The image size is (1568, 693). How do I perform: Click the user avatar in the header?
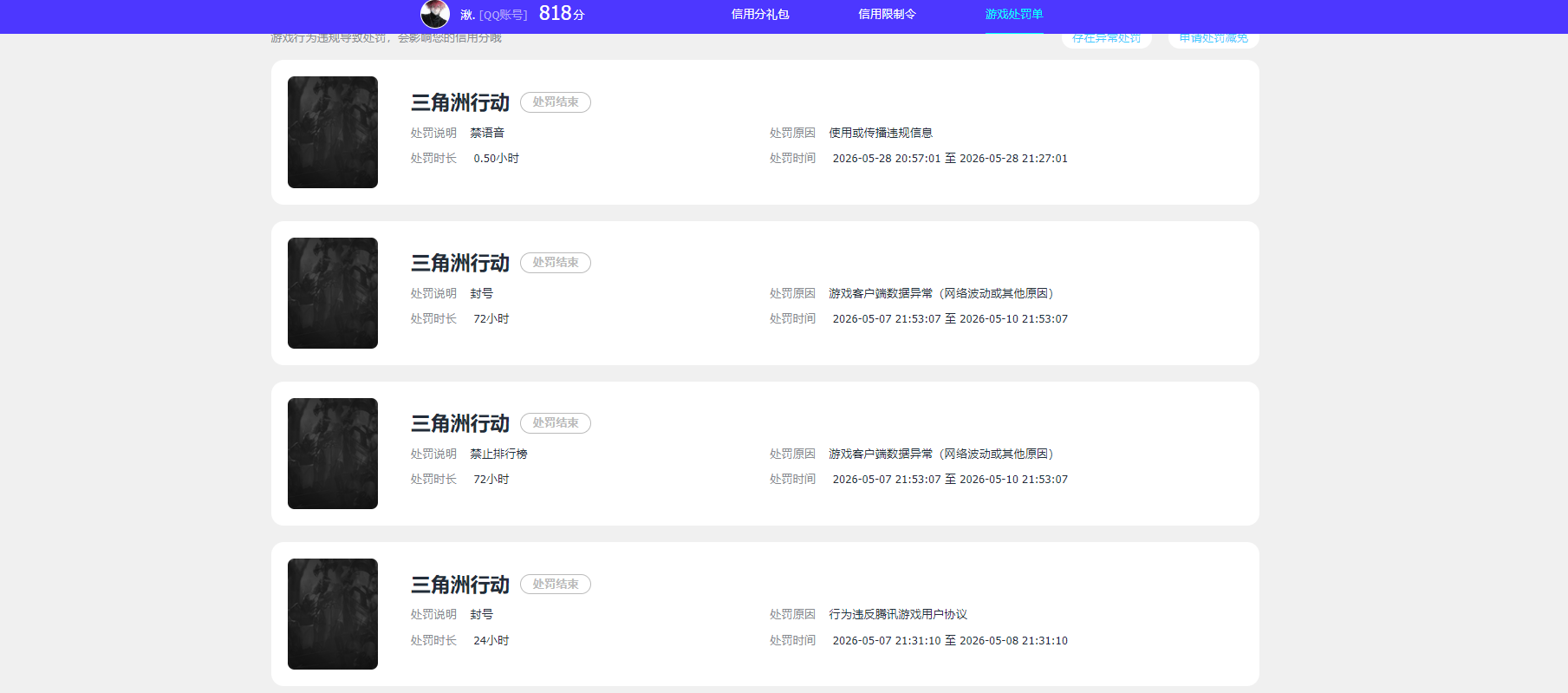pyautogui.click(x=435, y=14)
